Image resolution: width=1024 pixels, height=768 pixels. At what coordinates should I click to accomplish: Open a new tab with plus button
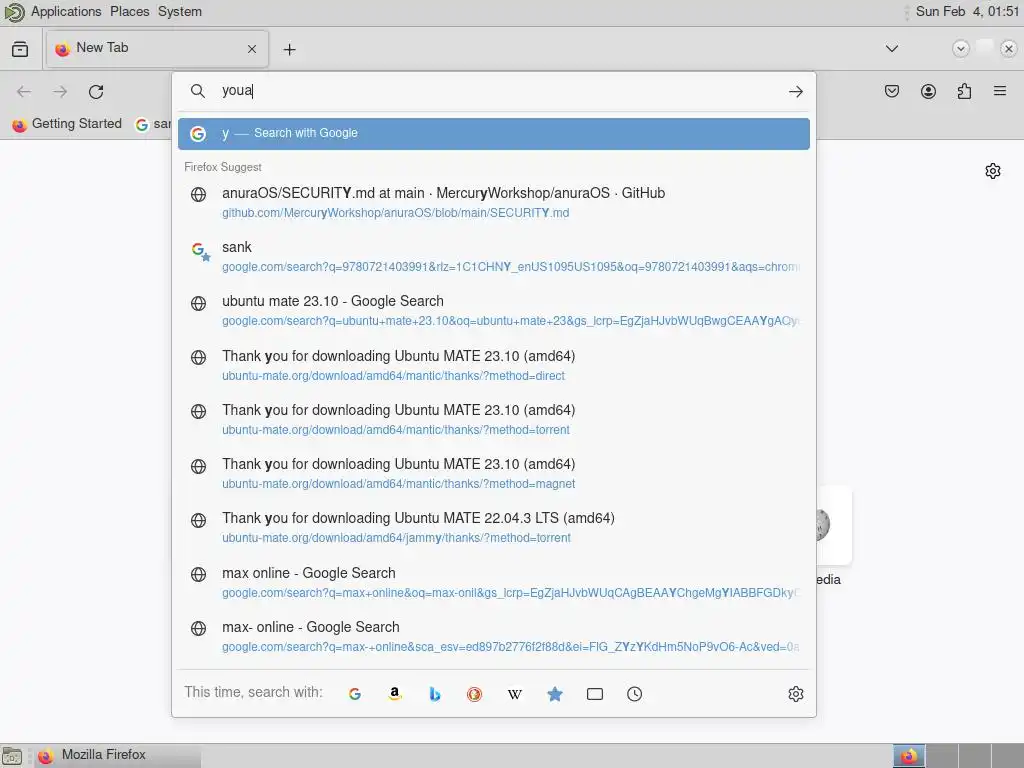coord(289,49)
